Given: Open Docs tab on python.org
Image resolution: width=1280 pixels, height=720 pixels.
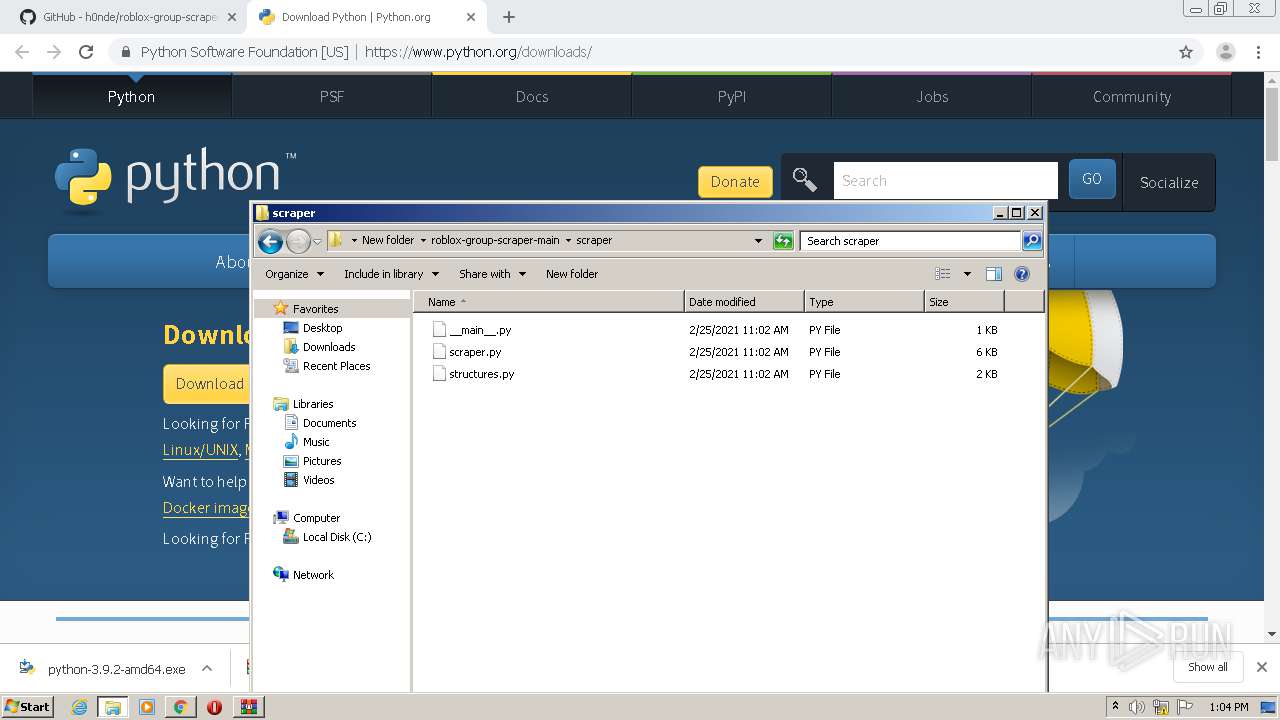Looking at the screenshot, I should pos(532,96).
